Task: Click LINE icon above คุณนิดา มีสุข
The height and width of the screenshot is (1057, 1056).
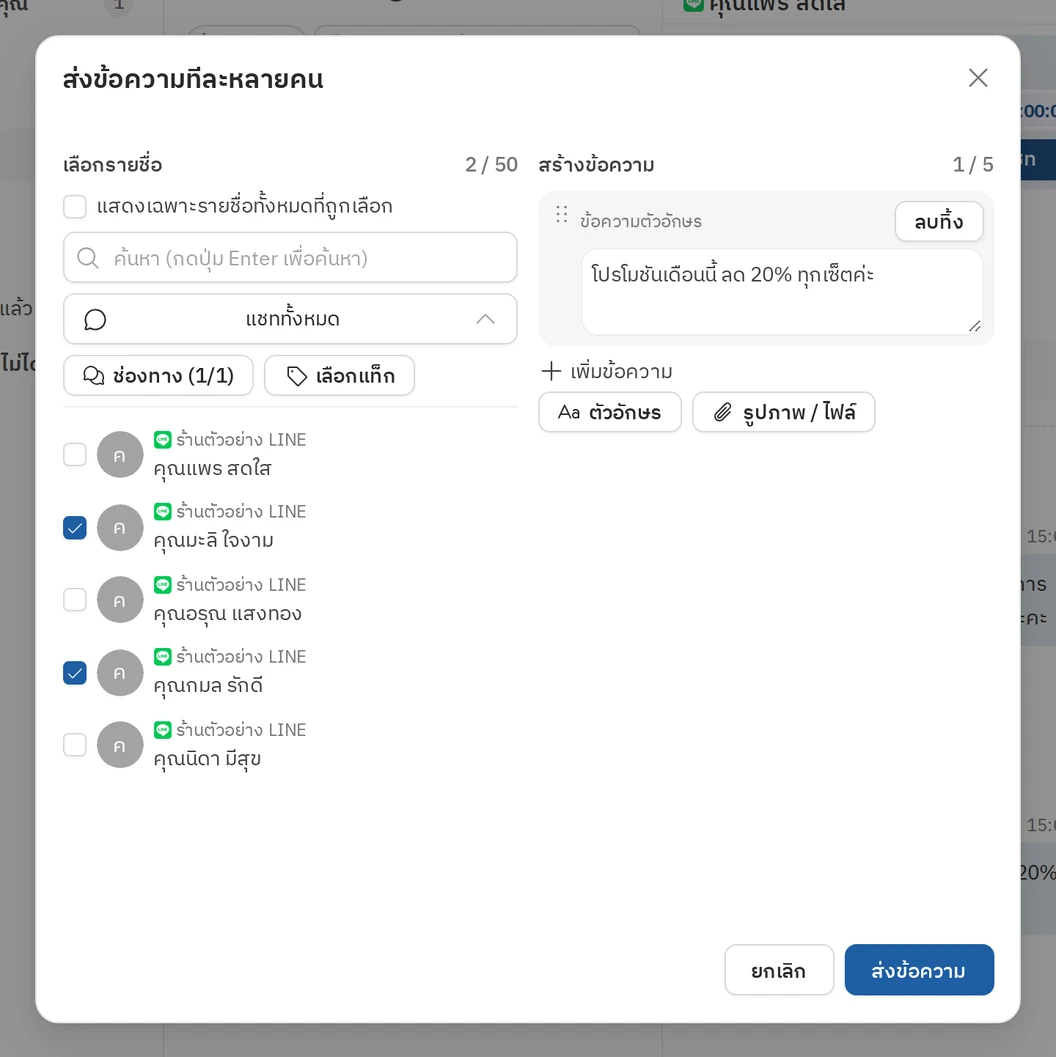Action: pyautogui.click(x=162, y=729)
